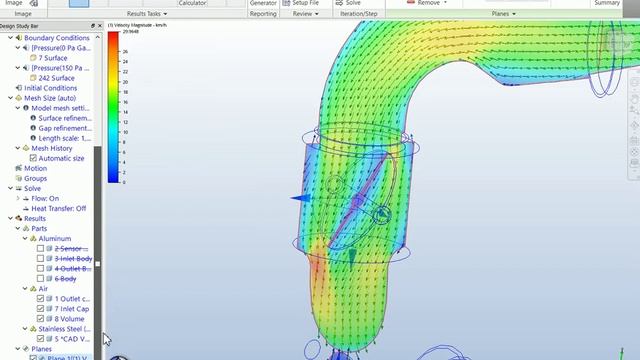Viewport: 640px width, 360px height.
Task: Expand the Flow: On node
Action: [x=18, y=198]
